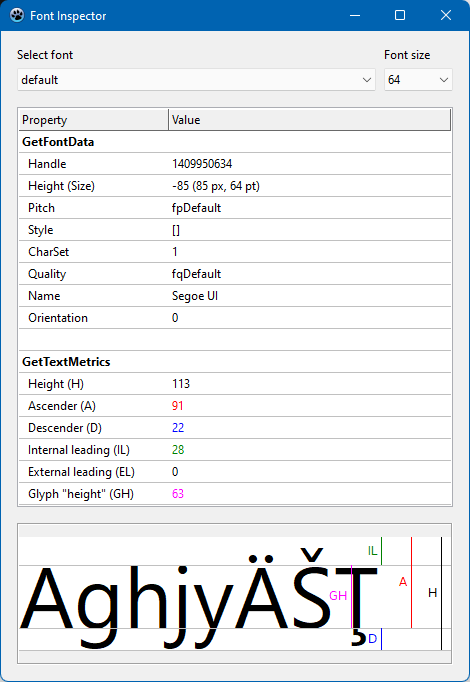470x682 pixels.
Task: Select the GetTextMetrics section row
Action: click(x=235, y=362)
